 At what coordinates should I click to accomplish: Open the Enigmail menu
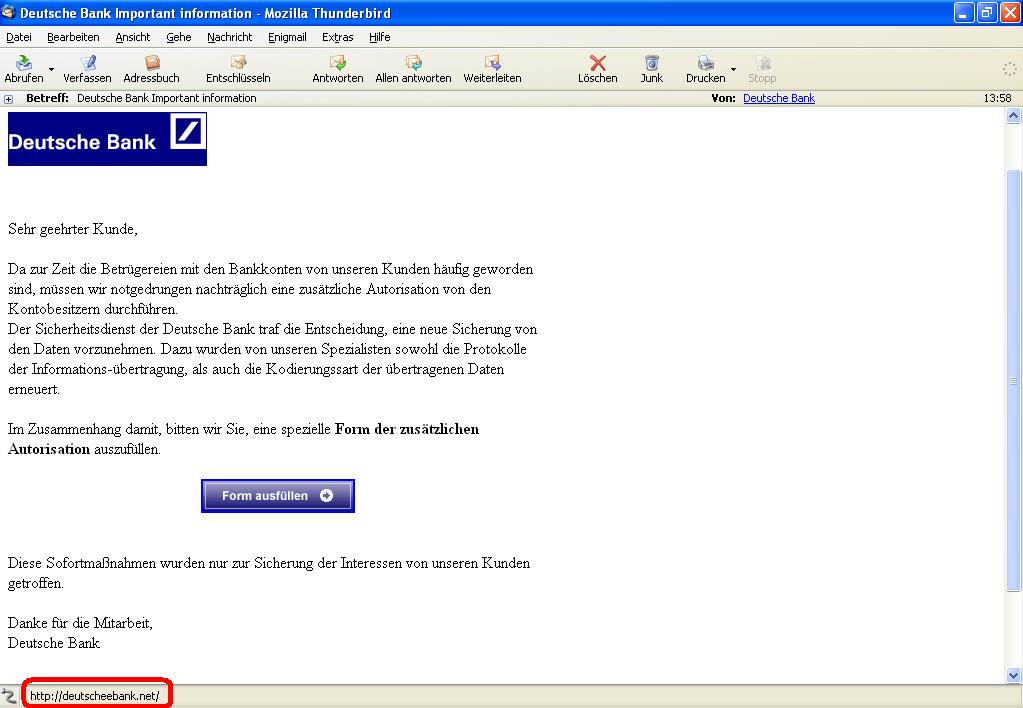click(287, 37)
